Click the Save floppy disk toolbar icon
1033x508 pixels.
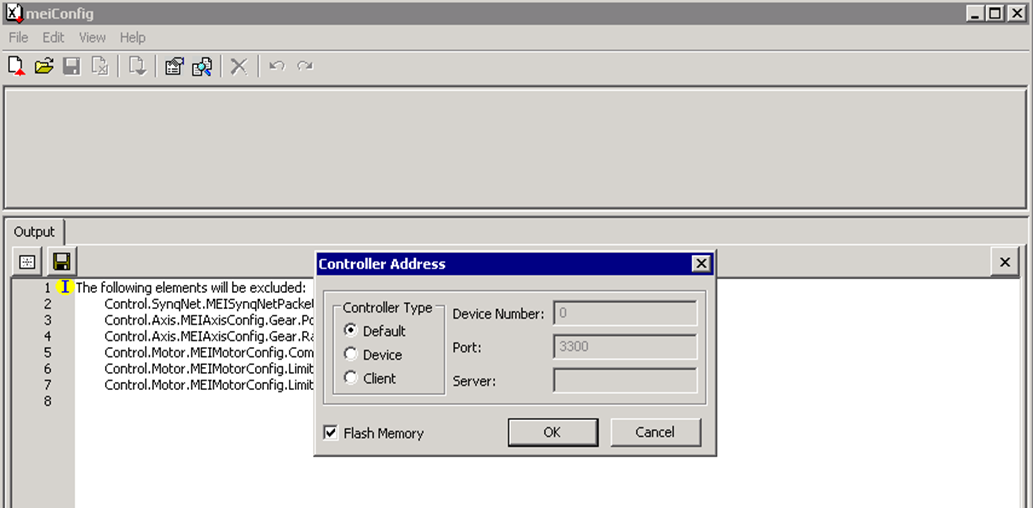click(71, 67)
